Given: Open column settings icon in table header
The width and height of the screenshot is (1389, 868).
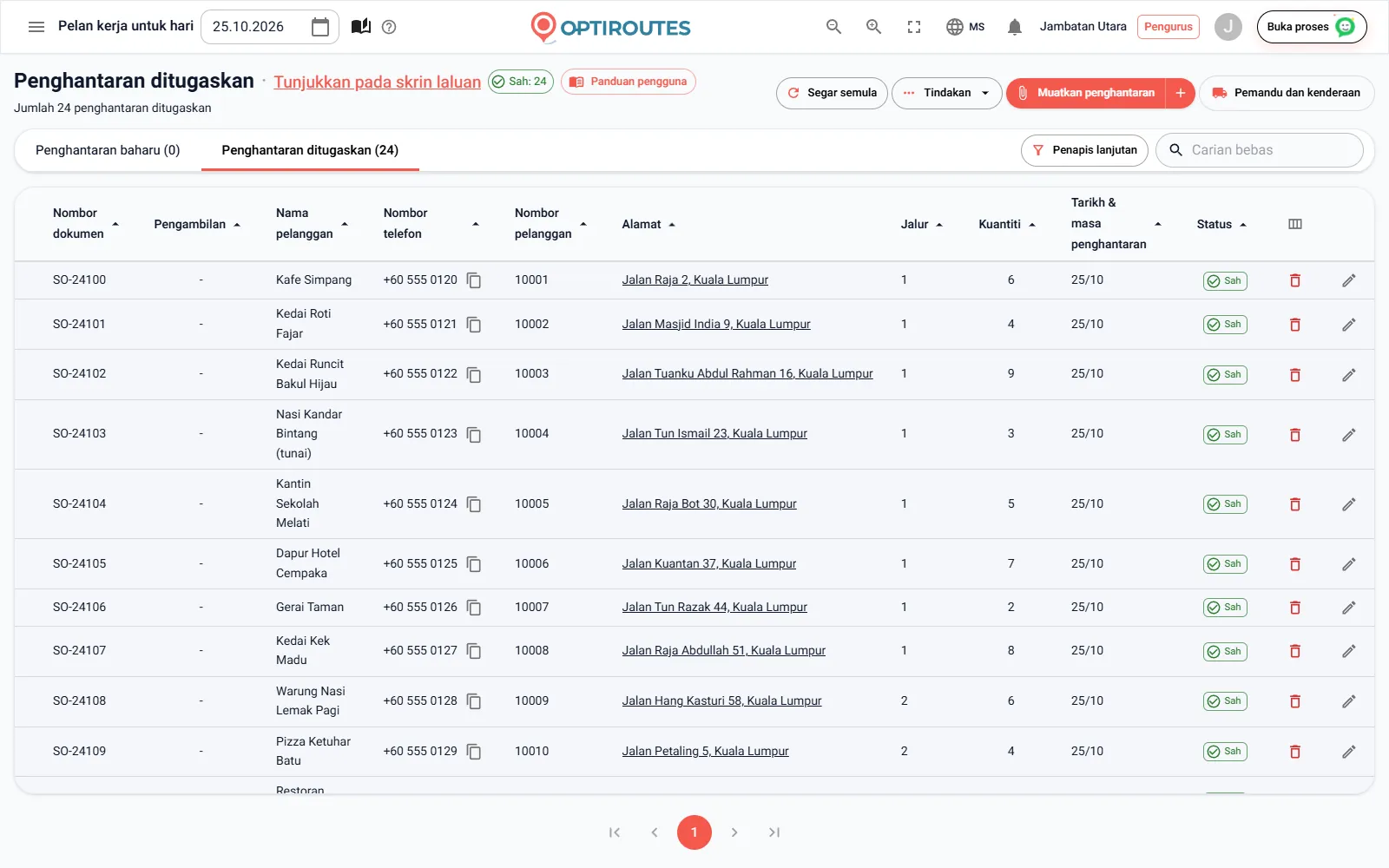Looking at the screenshot, I should tap(1295, 224).
